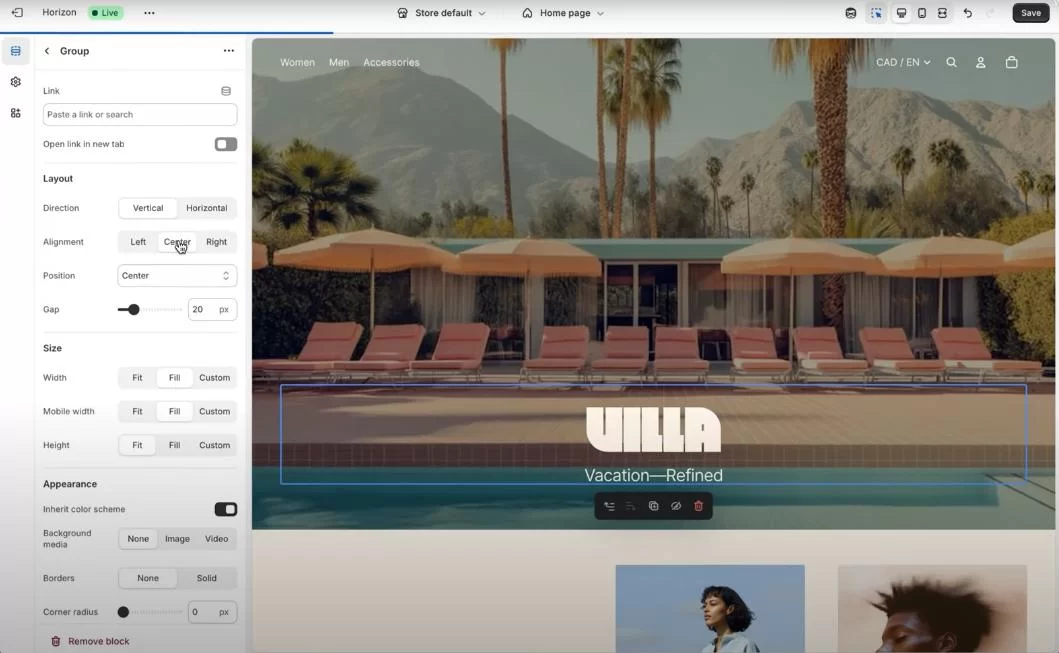Click the redo arrow icon

(991, 13)
